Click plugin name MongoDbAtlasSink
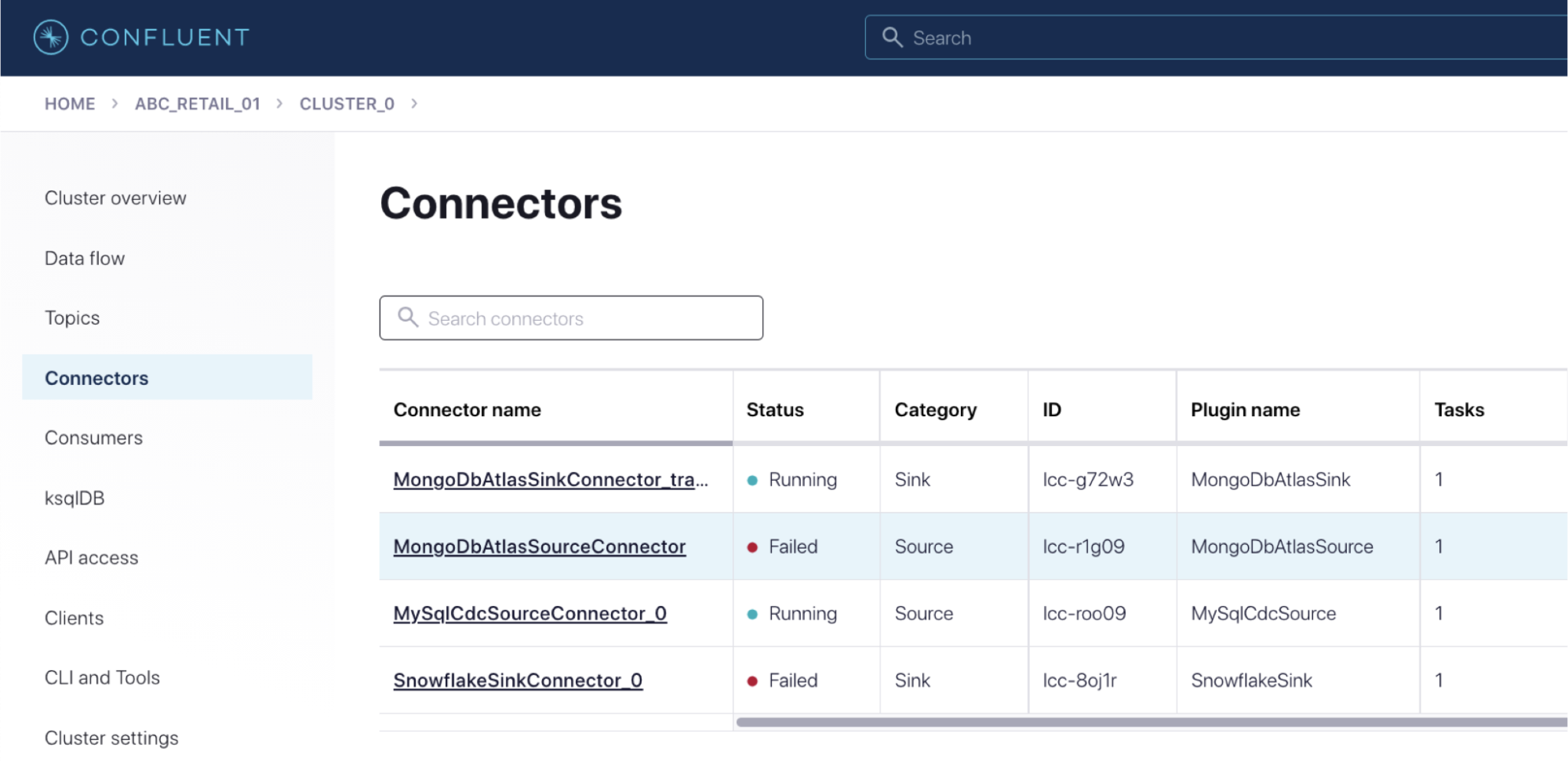Image resolution: width=1568 pixels, height=762 pixels. point(1271,479)
